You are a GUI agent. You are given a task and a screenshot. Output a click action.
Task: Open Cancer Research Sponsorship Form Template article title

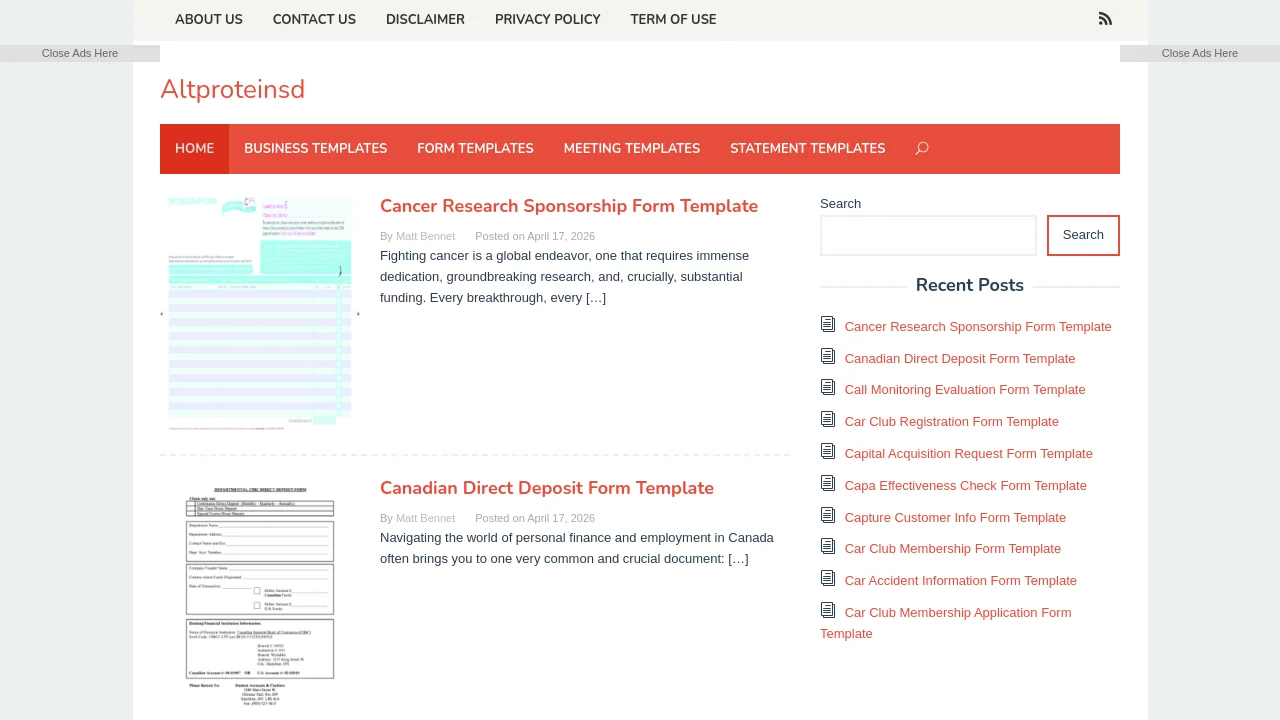point(569,206)
